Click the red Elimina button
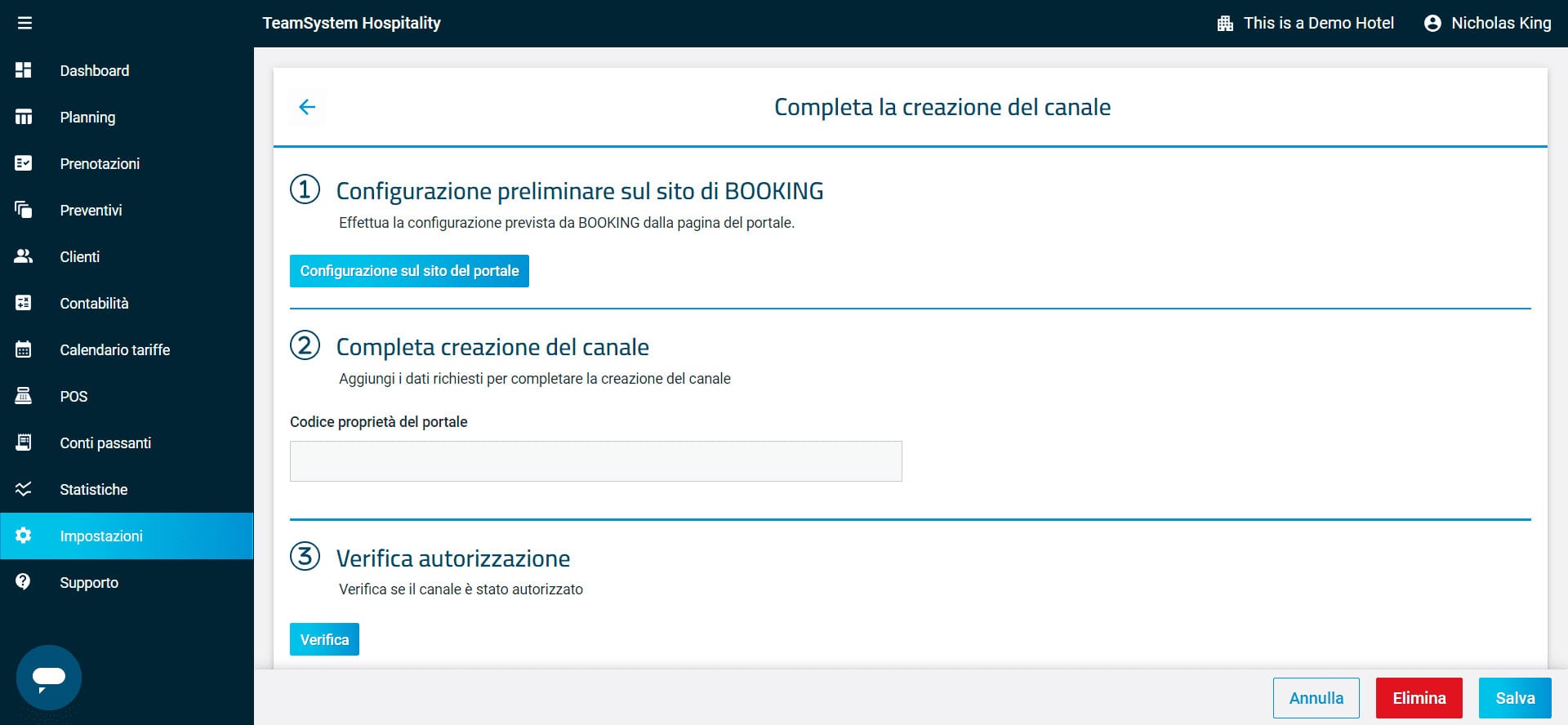The height and width of the screenshot is (725, 1568). tap(1419, 698)
